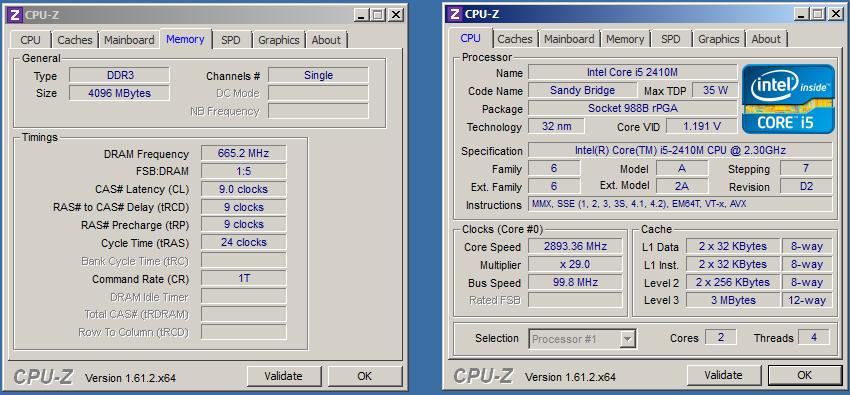850x395 pixels.
Task: Click the Single channels field
Action: [318, 75]
